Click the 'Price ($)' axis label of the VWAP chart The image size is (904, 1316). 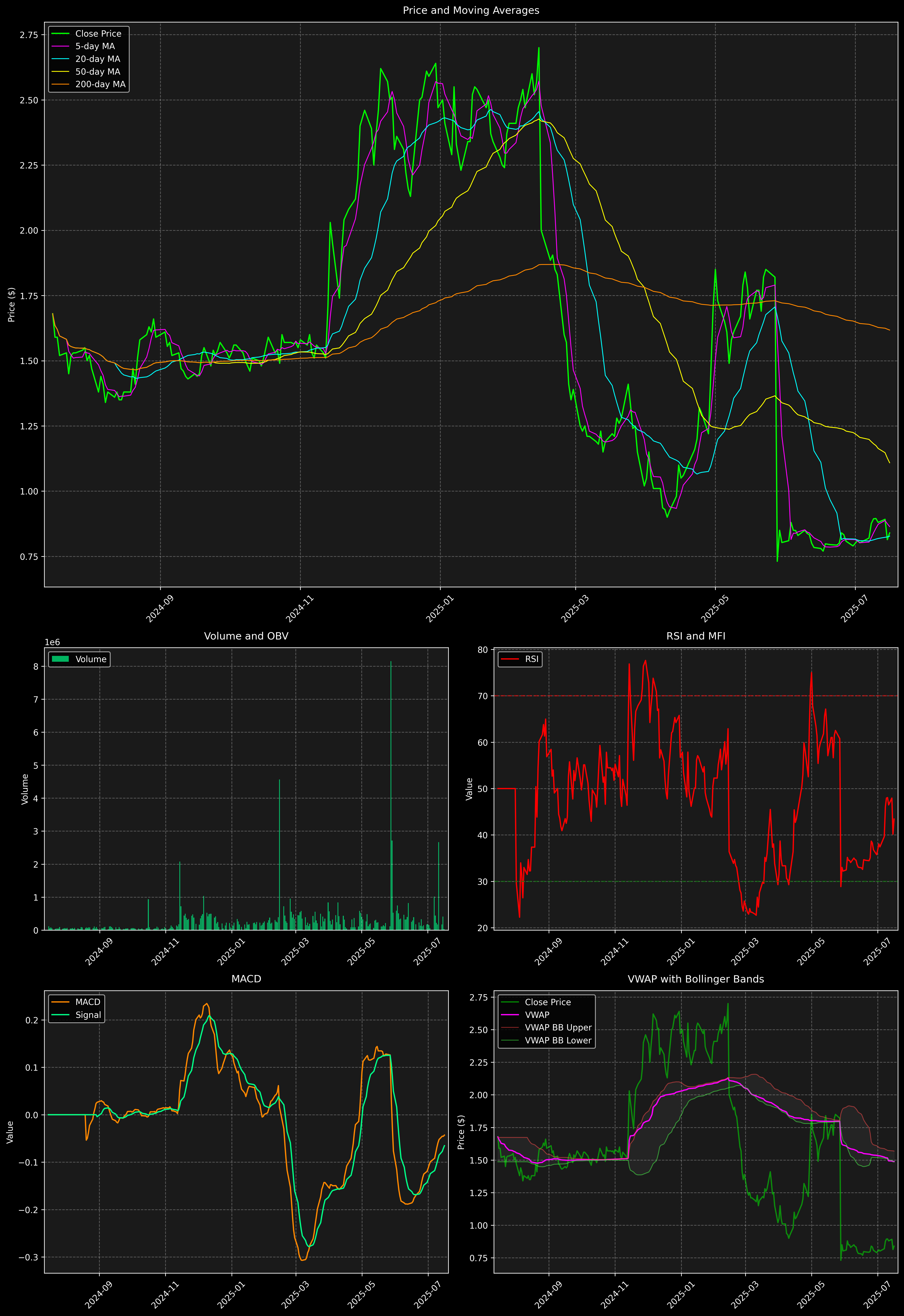click(461, 1132)
